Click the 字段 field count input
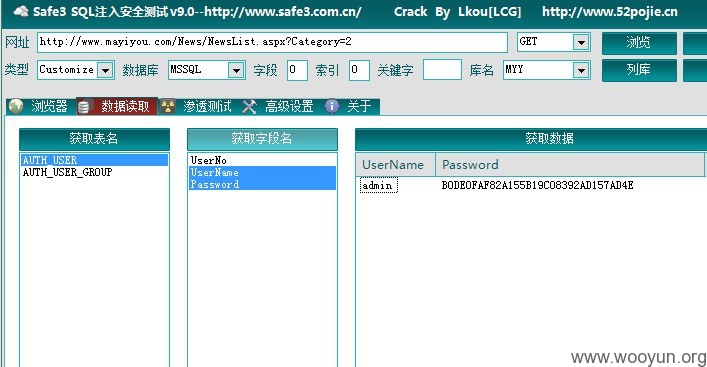The image size is (707, 367). click(297, 70)
